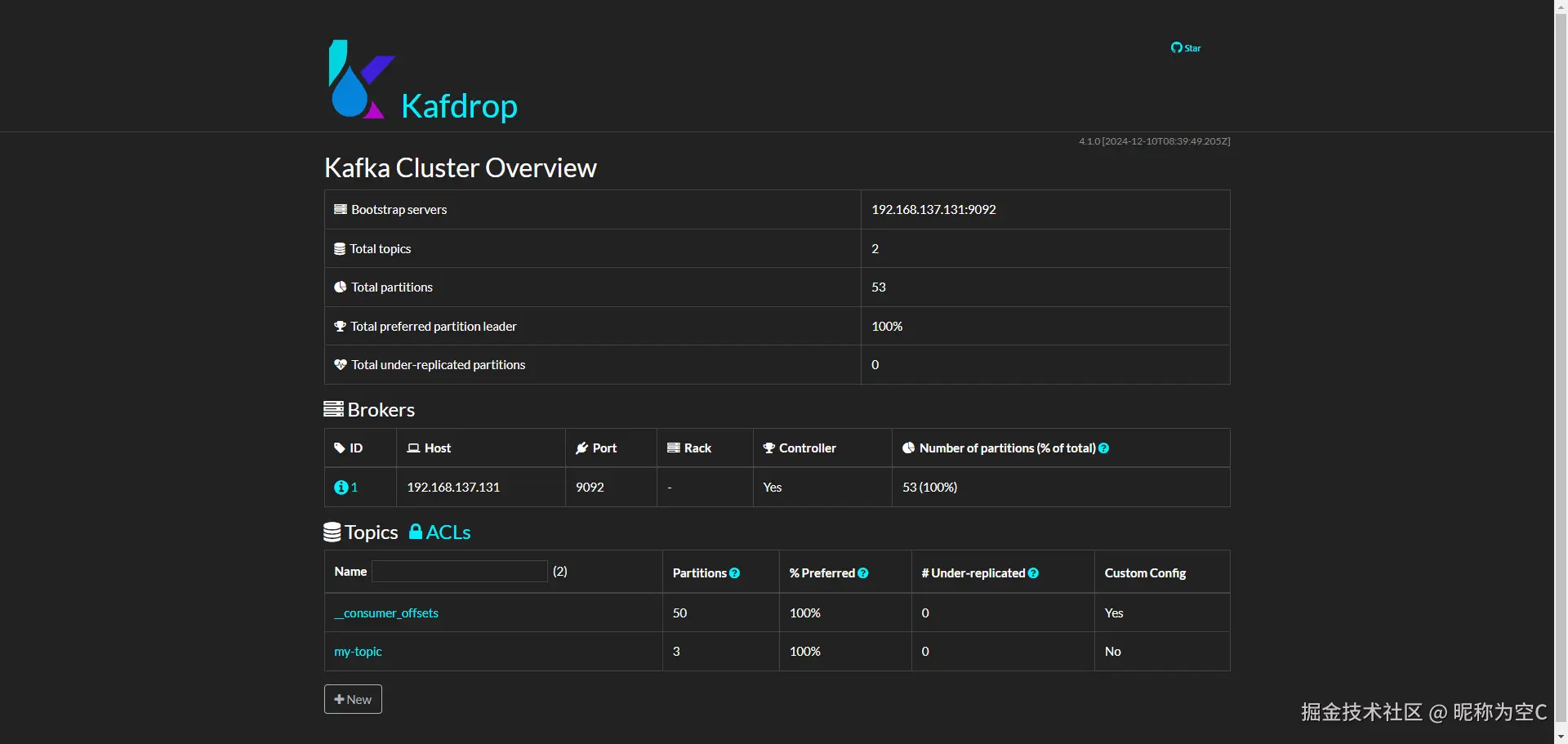
Task: Focus the topic Name filter field
Action: [460, 571]
